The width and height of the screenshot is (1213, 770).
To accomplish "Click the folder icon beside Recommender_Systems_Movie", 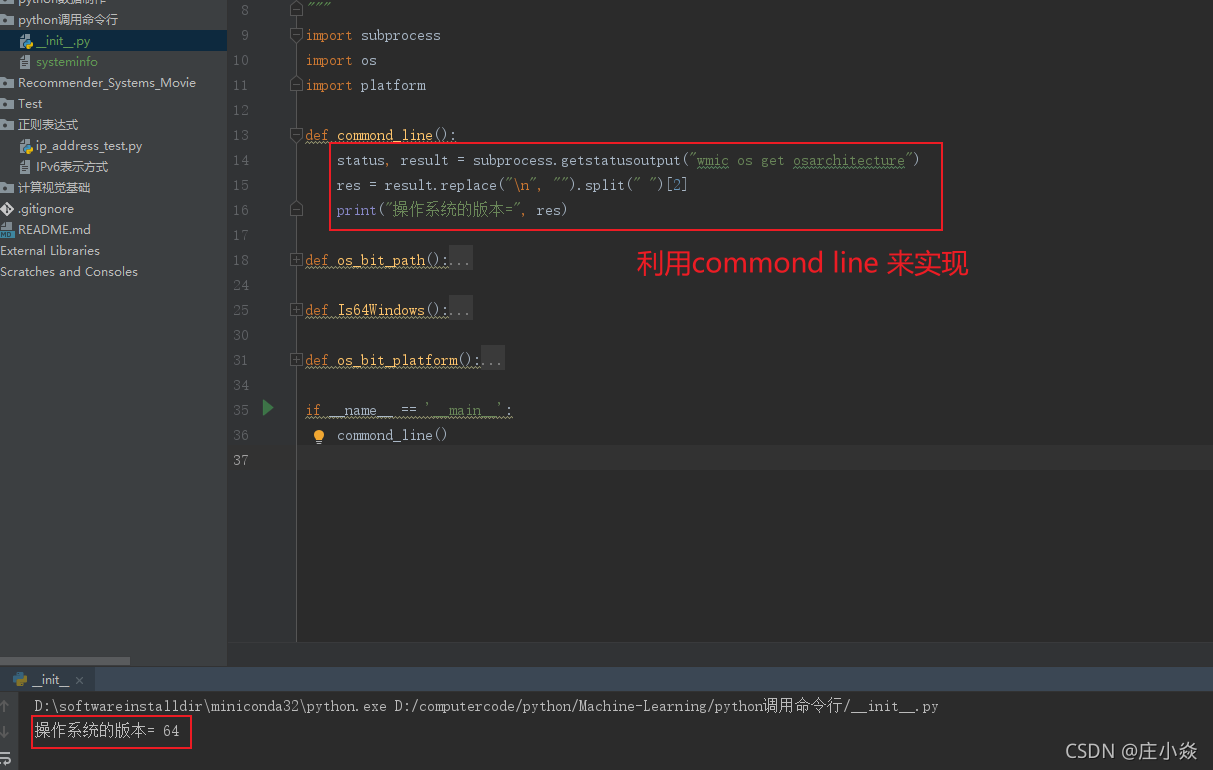I will [7, 83].
